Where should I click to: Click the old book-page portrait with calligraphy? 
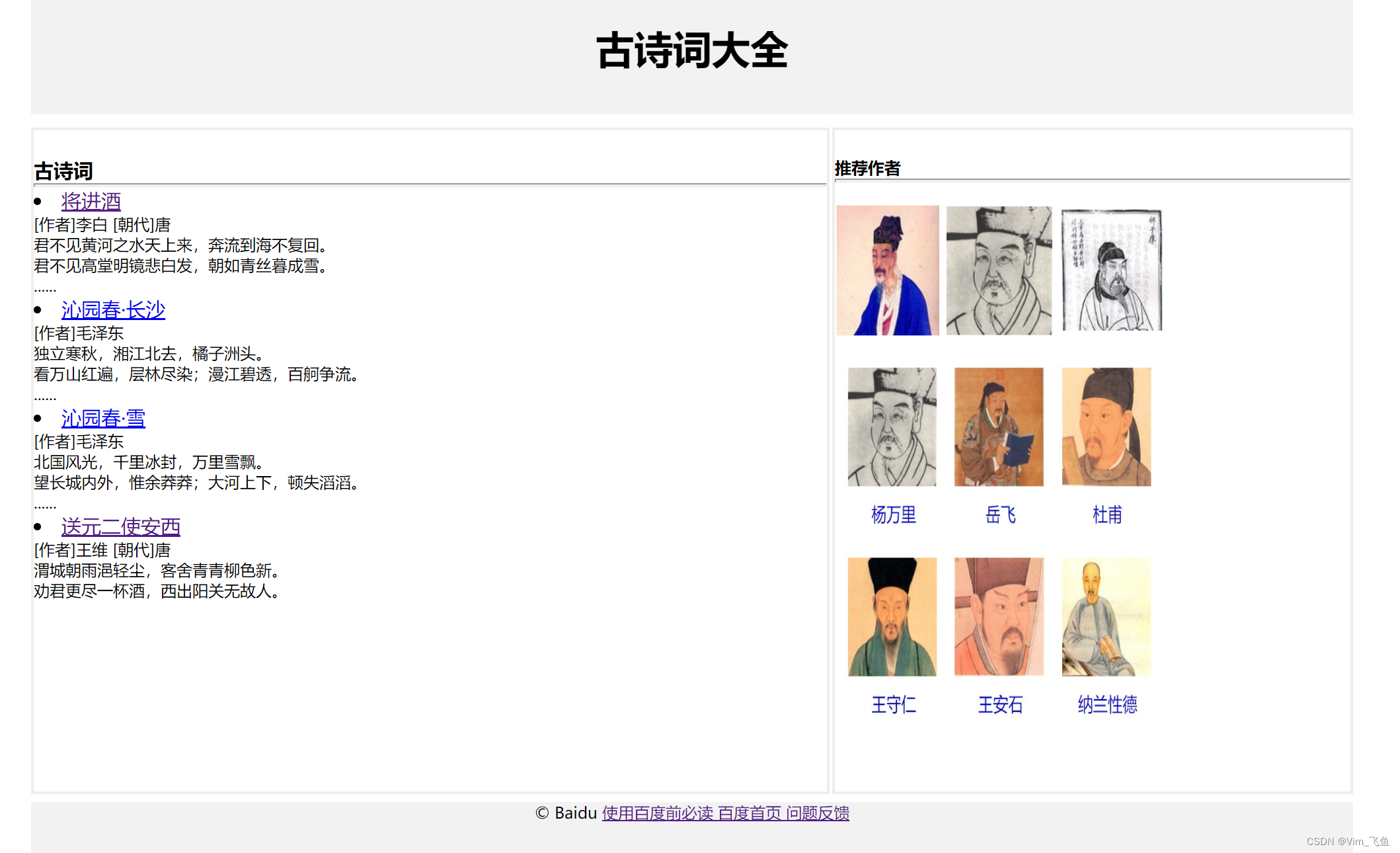click(x=1111, y=270)
